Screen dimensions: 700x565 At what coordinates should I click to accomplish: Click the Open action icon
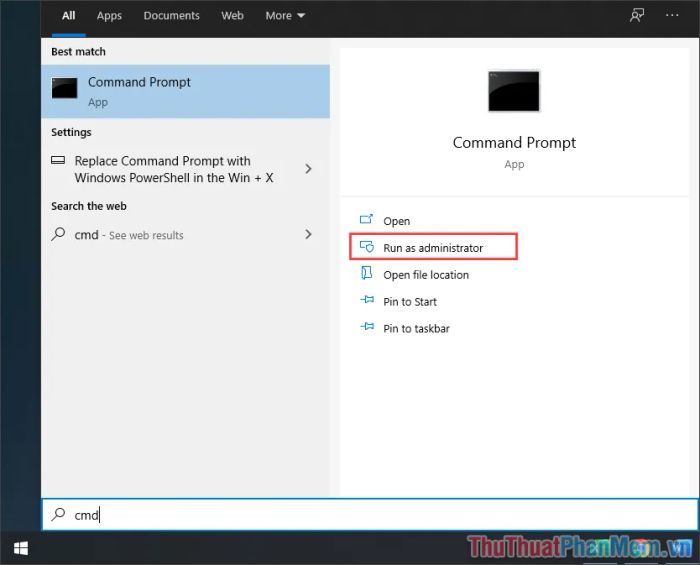(x=367, y=219)
